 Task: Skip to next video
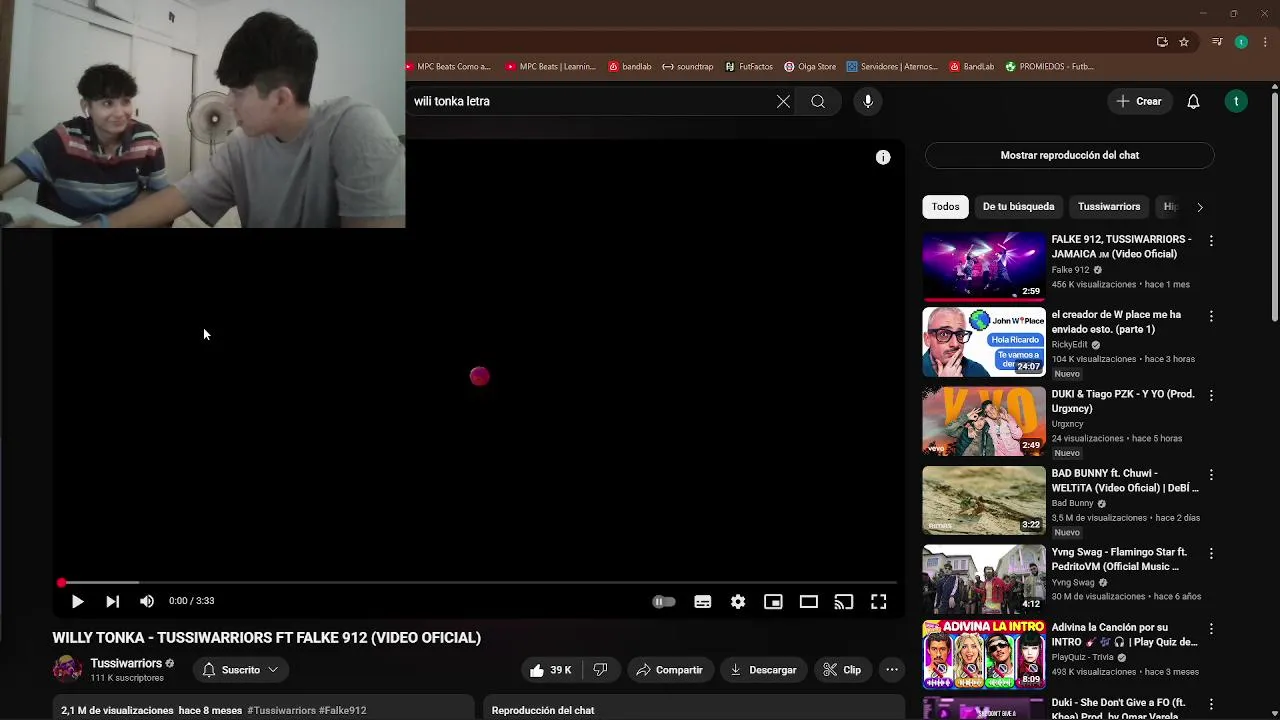112,601
